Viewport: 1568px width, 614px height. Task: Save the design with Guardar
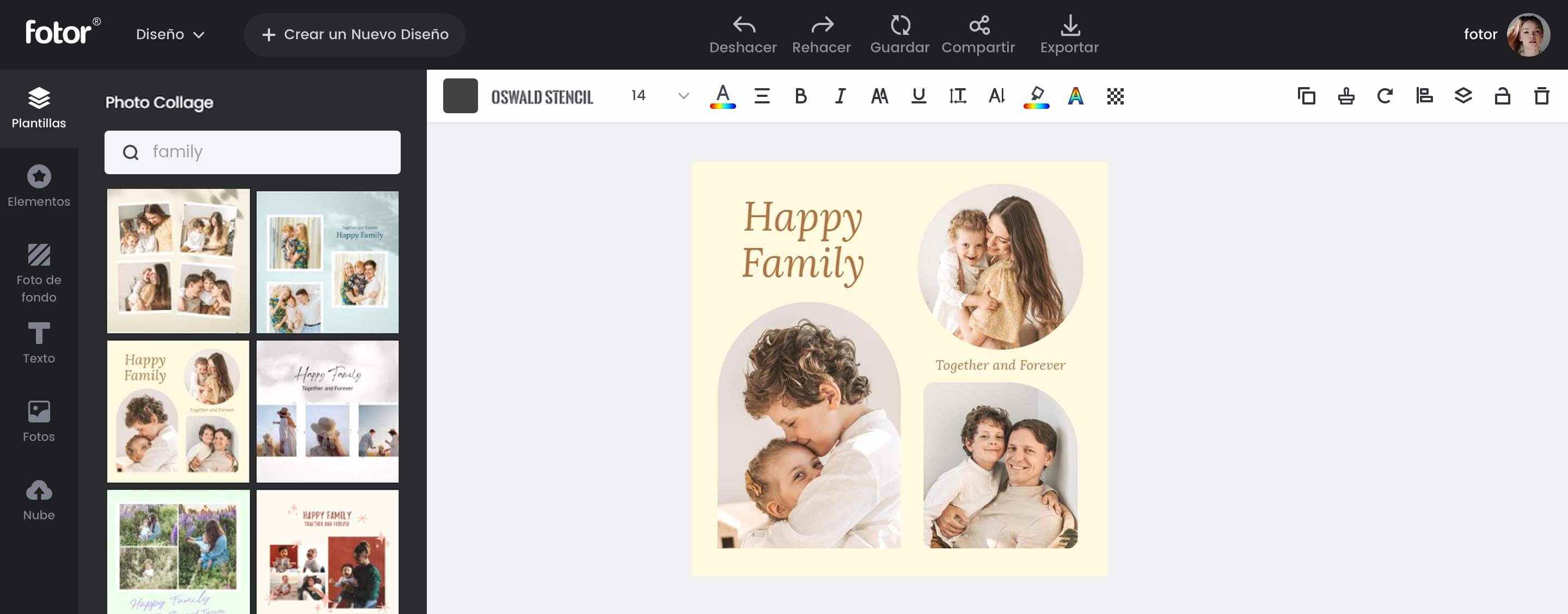(x=899, y=35)
